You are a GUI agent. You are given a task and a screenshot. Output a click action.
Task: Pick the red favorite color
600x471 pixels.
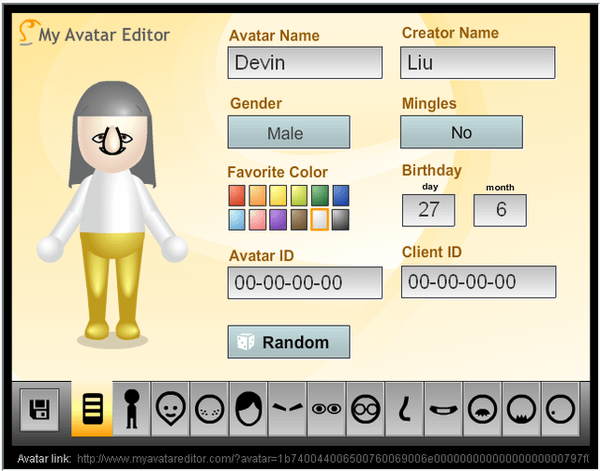[237, 196]
